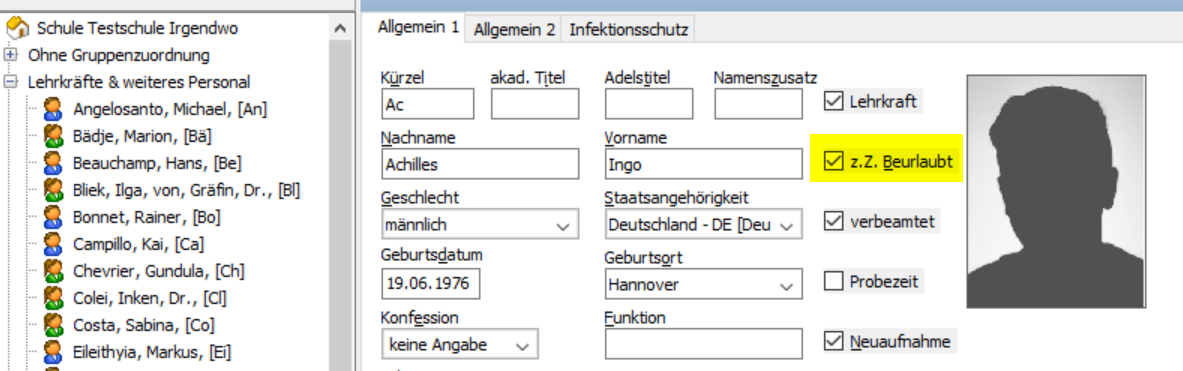Enable the Probezeit checkbox
Screen dimensions: 1183x371
point(833,282)
